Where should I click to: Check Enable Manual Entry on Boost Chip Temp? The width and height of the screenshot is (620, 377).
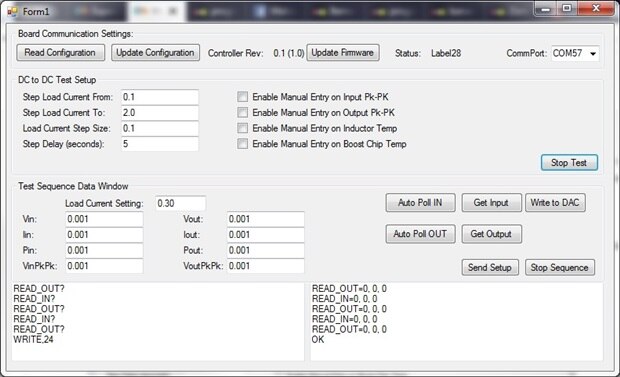(242, 144)
